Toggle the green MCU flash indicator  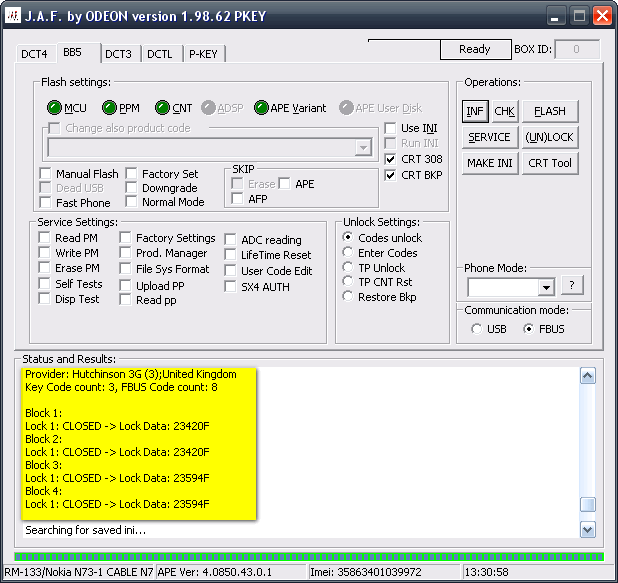point(54,108)
